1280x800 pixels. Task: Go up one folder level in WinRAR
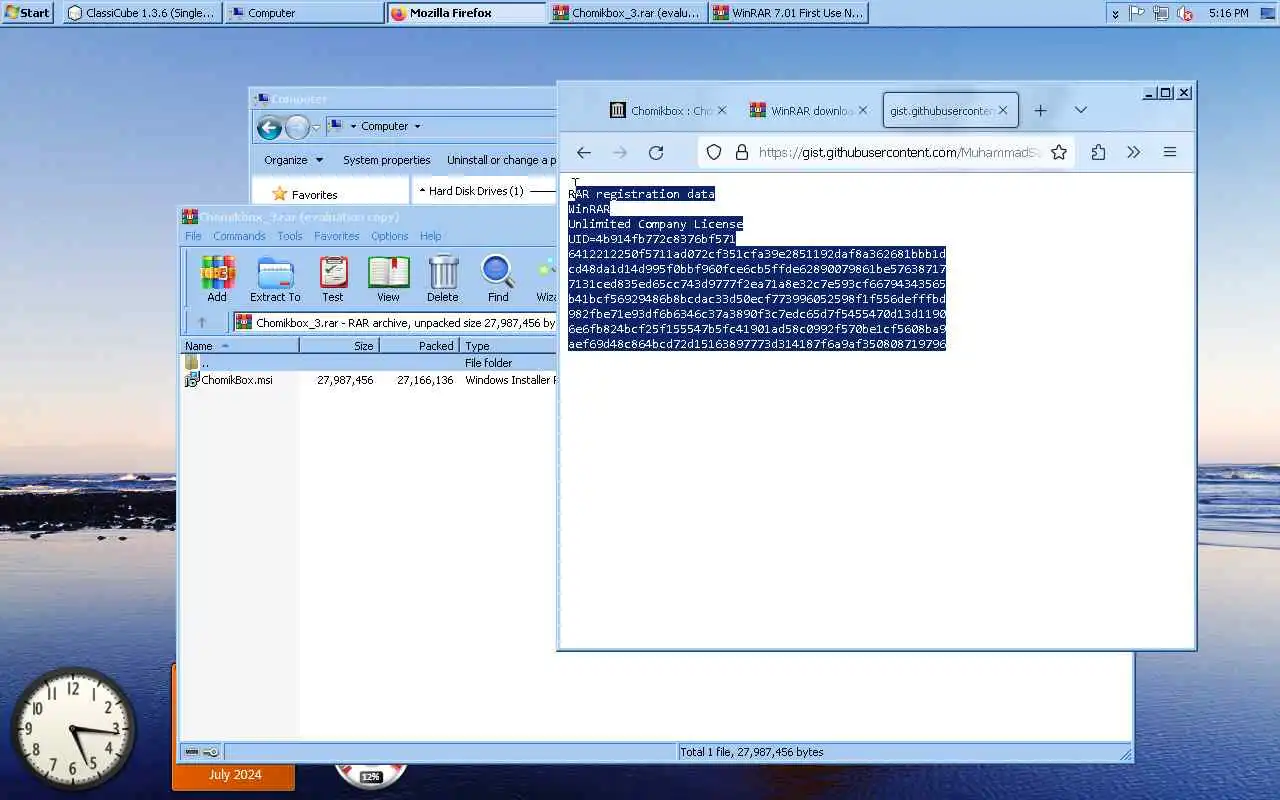201,322
